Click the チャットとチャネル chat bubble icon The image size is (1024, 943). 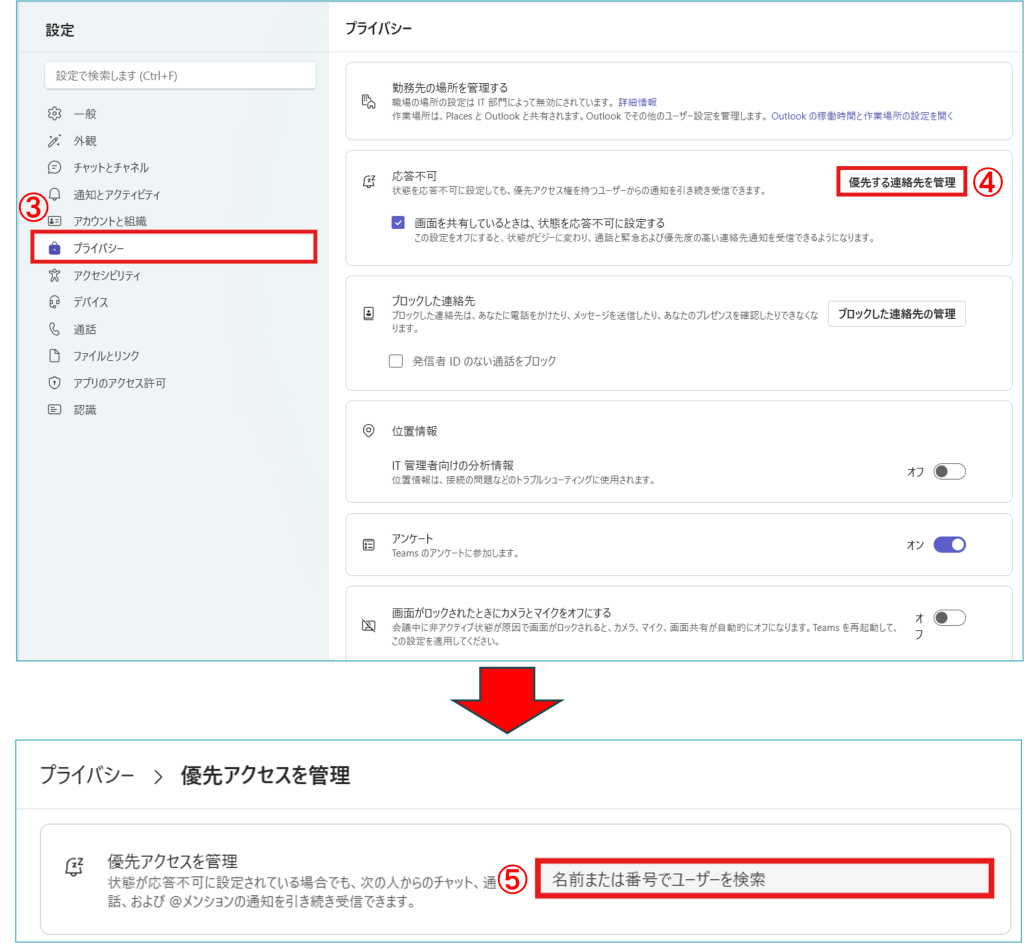[55, 168]
